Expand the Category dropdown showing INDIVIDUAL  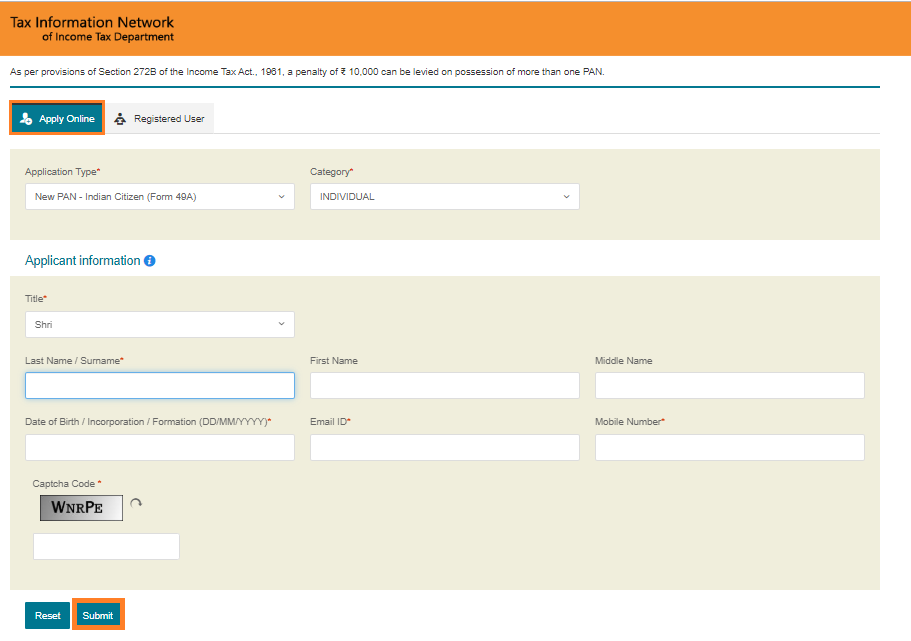pos(444,196)
